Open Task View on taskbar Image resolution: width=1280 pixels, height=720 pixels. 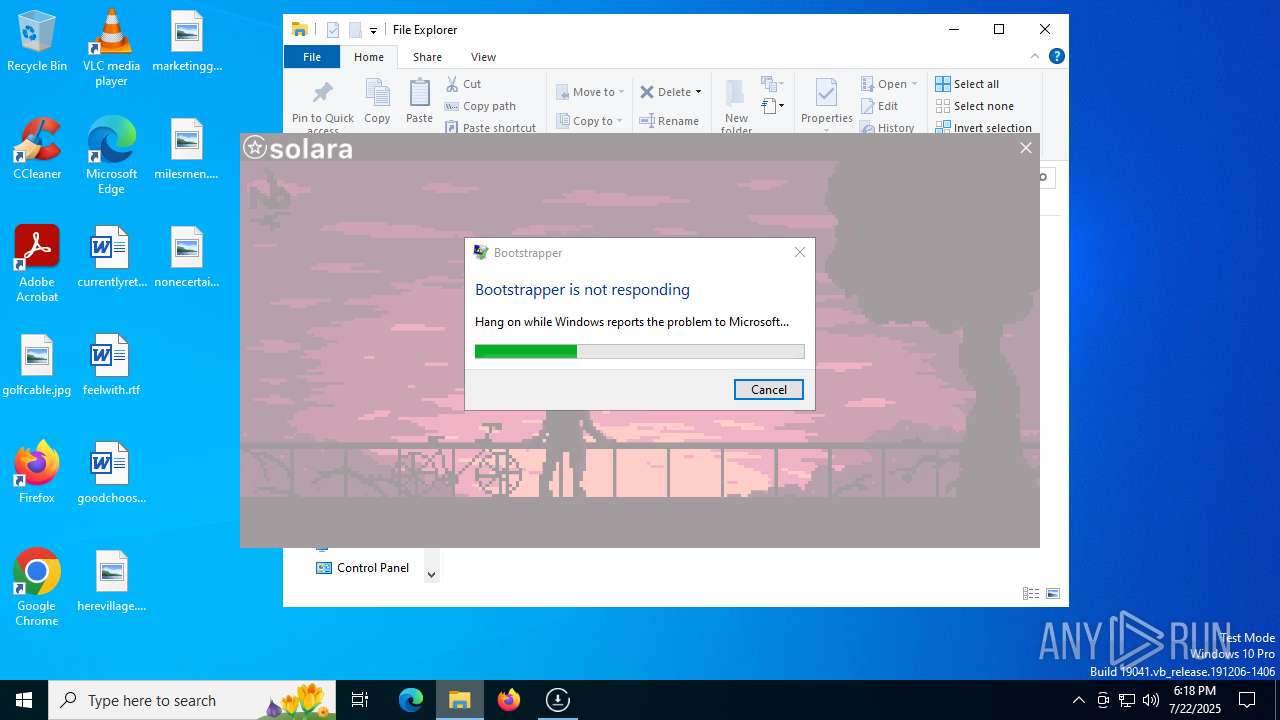pyautogui.click(x=360, y=700)
